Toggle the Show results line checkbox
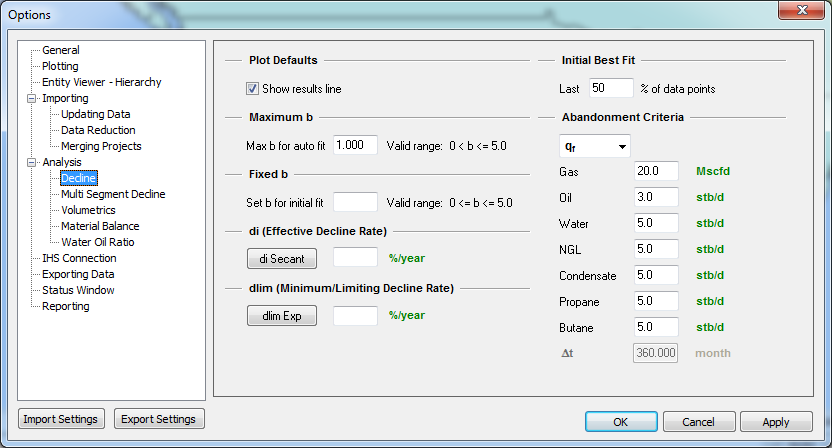The width and height of the screenshot is (832, 448). [253, 89]
